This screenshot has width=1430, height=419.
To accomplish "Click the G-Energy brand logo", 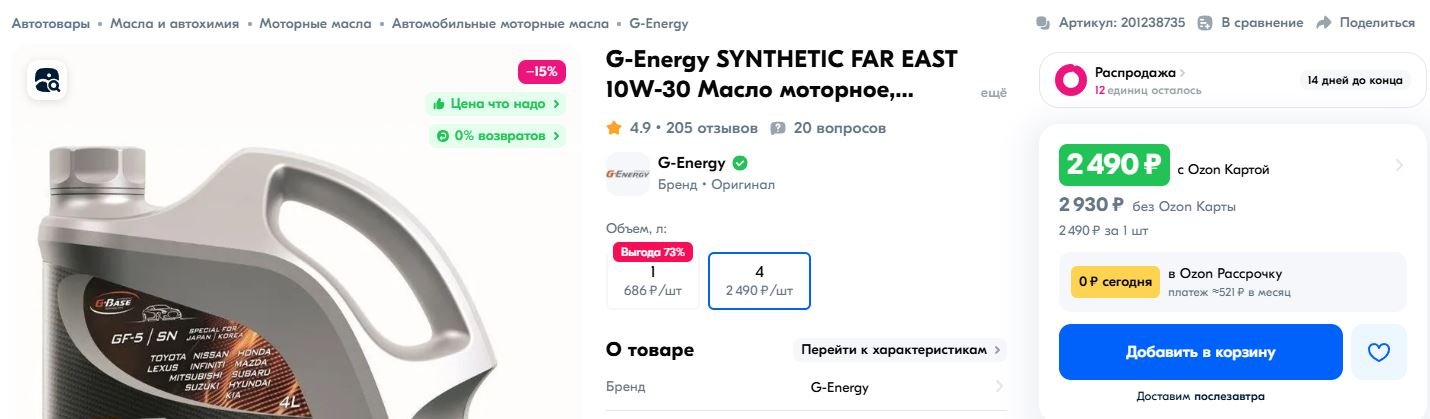I will click(x=628, y=174).
